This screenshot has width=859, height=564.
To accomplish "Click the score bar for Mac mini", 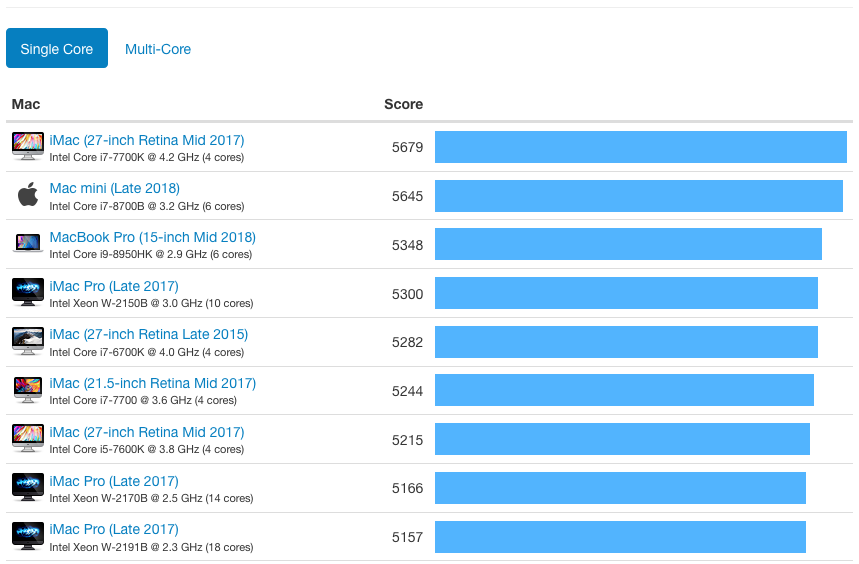I will pos(639,195).
